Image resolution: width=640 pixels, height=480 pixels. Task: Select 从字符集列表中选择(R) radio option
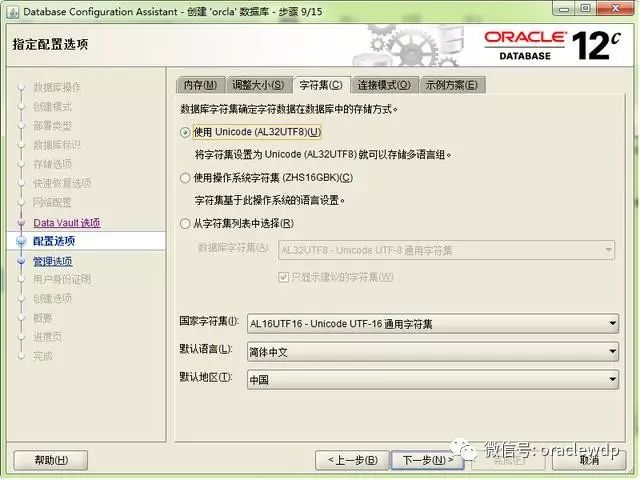pos(185,224)
